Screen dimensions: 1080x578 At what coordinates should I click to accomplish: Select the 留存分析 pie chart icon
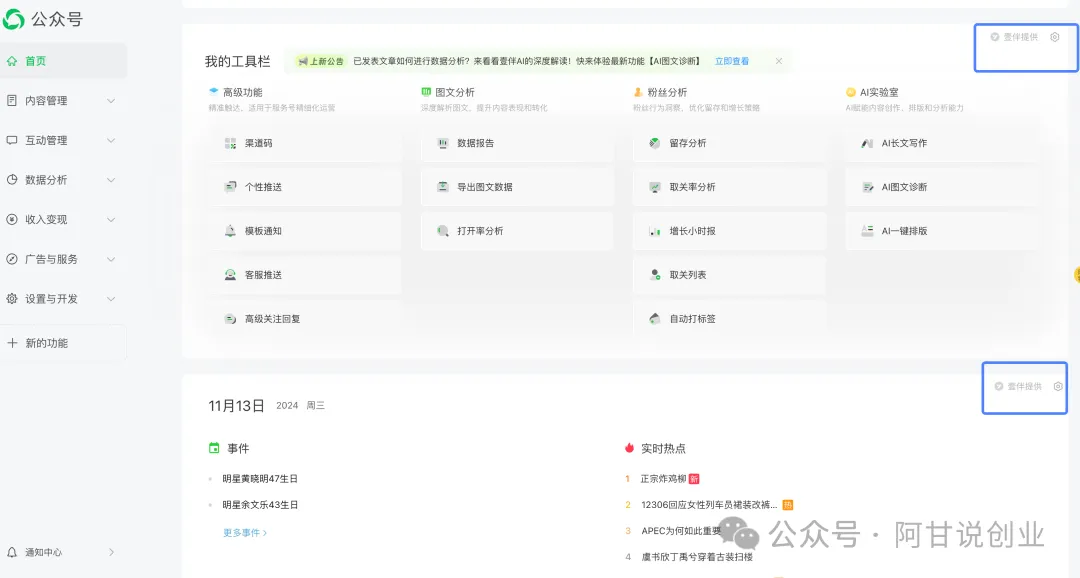654,143
